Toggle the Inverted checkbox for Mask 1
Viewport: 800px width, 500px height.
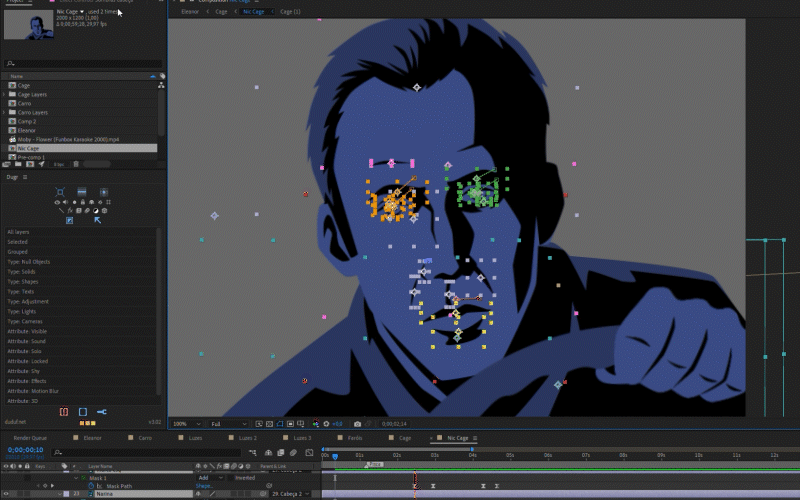coord(231,478)
